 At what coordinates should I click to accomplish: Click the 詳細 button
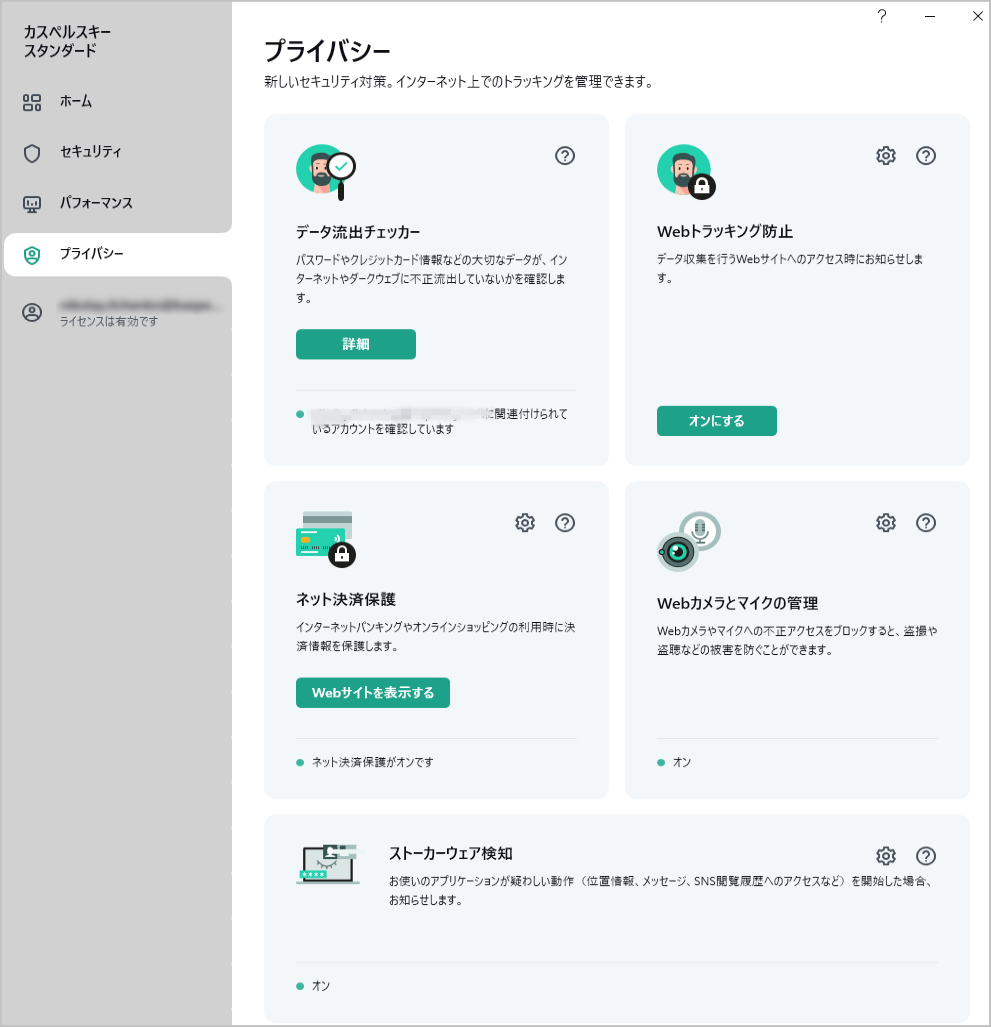pos(356,345)
